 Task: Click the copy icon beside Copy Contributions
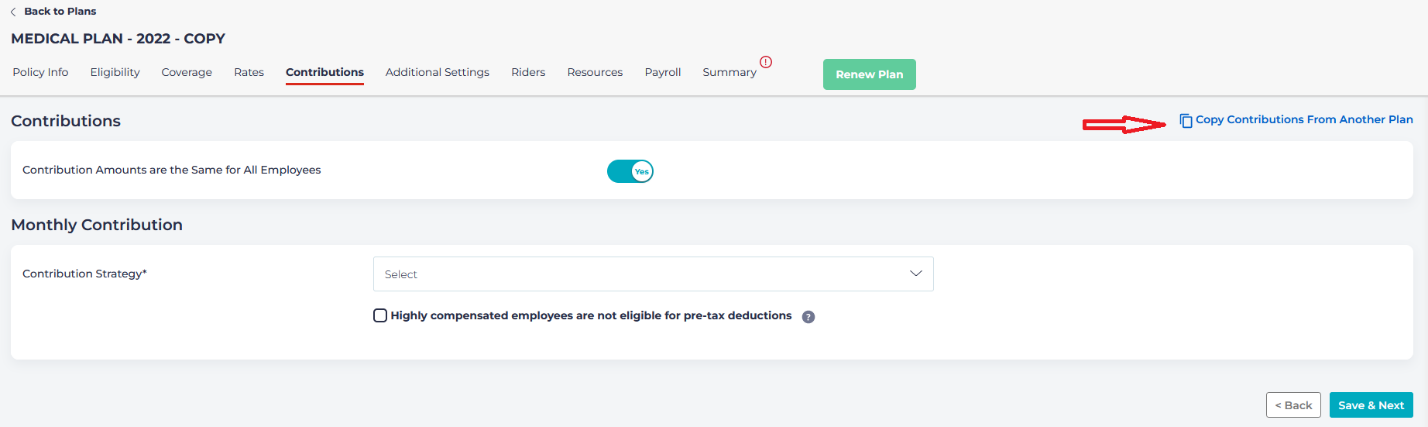coord(1186,120)
